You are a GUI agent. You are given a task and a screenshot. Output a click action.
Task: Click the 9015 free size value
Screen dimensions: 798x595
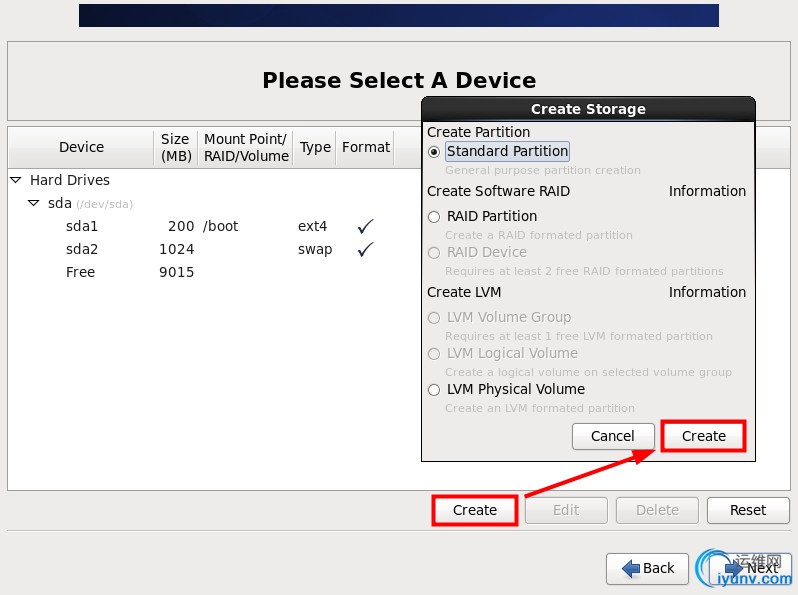[177, 272]
